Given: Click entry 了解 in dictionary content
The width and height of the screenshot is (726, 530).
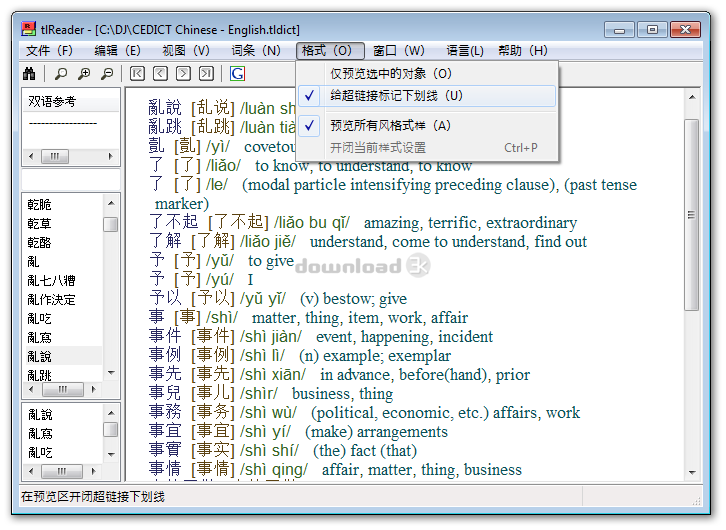Looking at the screenshot, I should 165,241.
